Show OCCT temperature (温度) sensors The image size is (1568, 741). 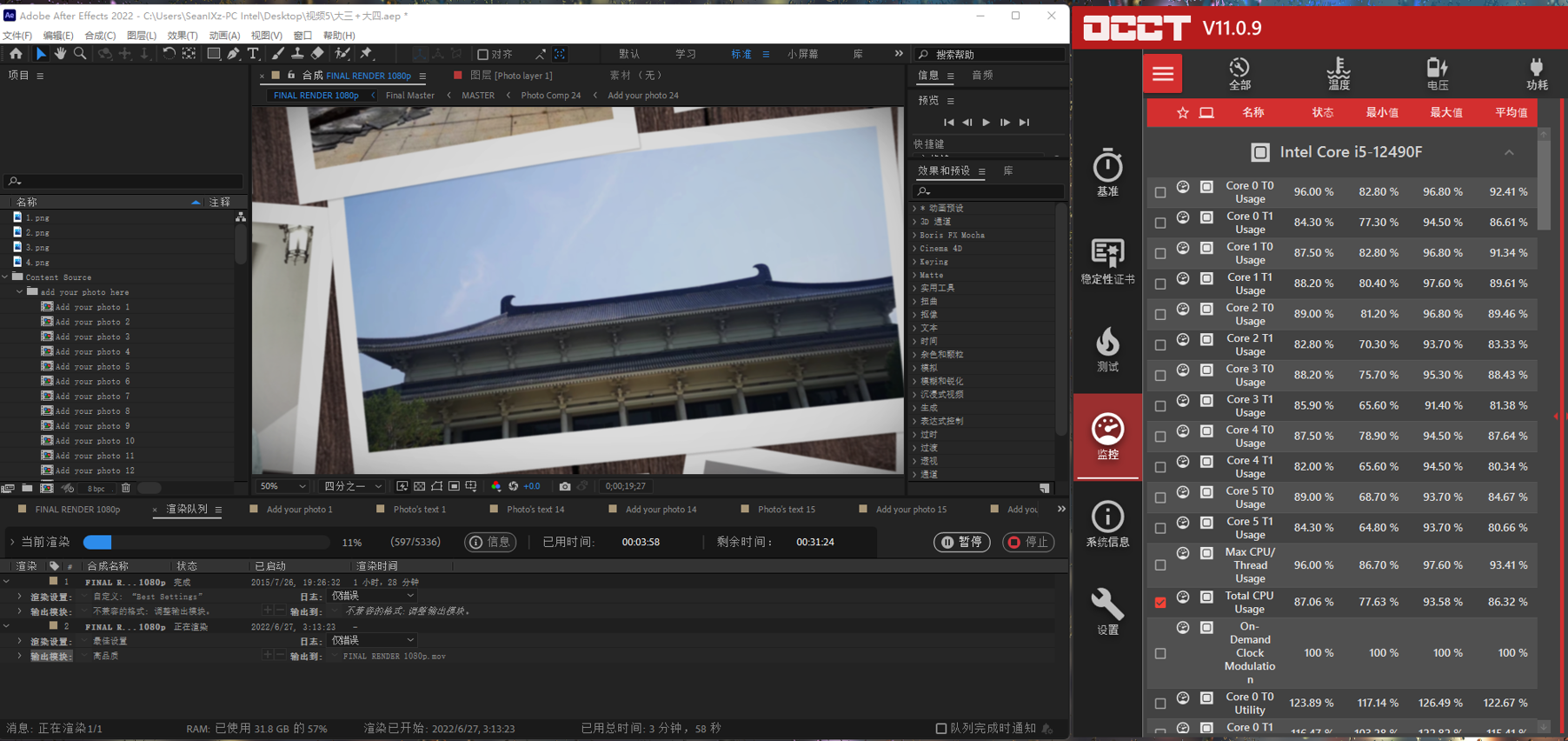click(1338, 73)
